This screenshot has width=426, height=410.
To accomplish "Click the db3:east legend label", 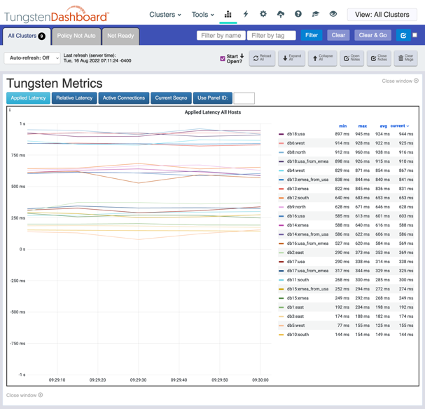I will (295, 316).
